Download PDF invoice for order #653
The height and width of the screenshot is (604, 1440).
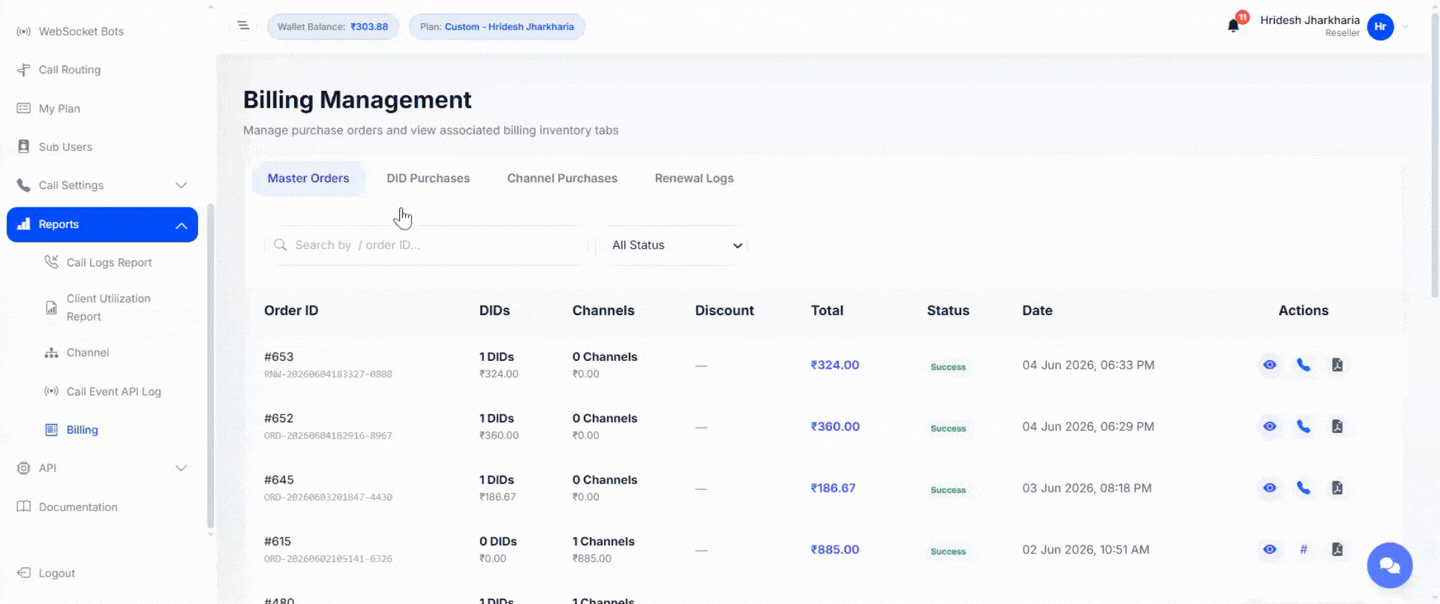[x=1337, y=365]
